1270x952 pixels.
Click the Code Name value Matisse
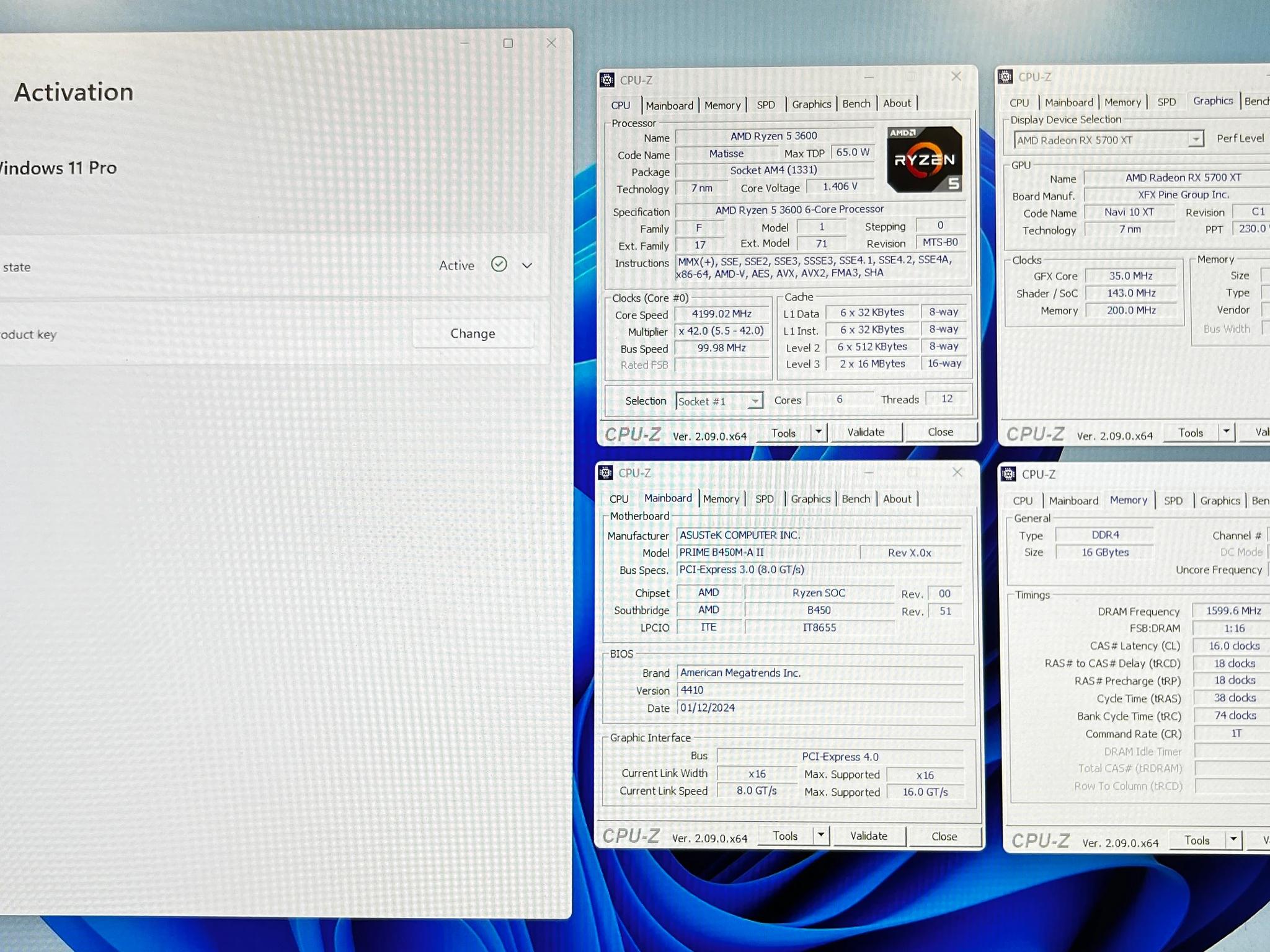point(726,153)
